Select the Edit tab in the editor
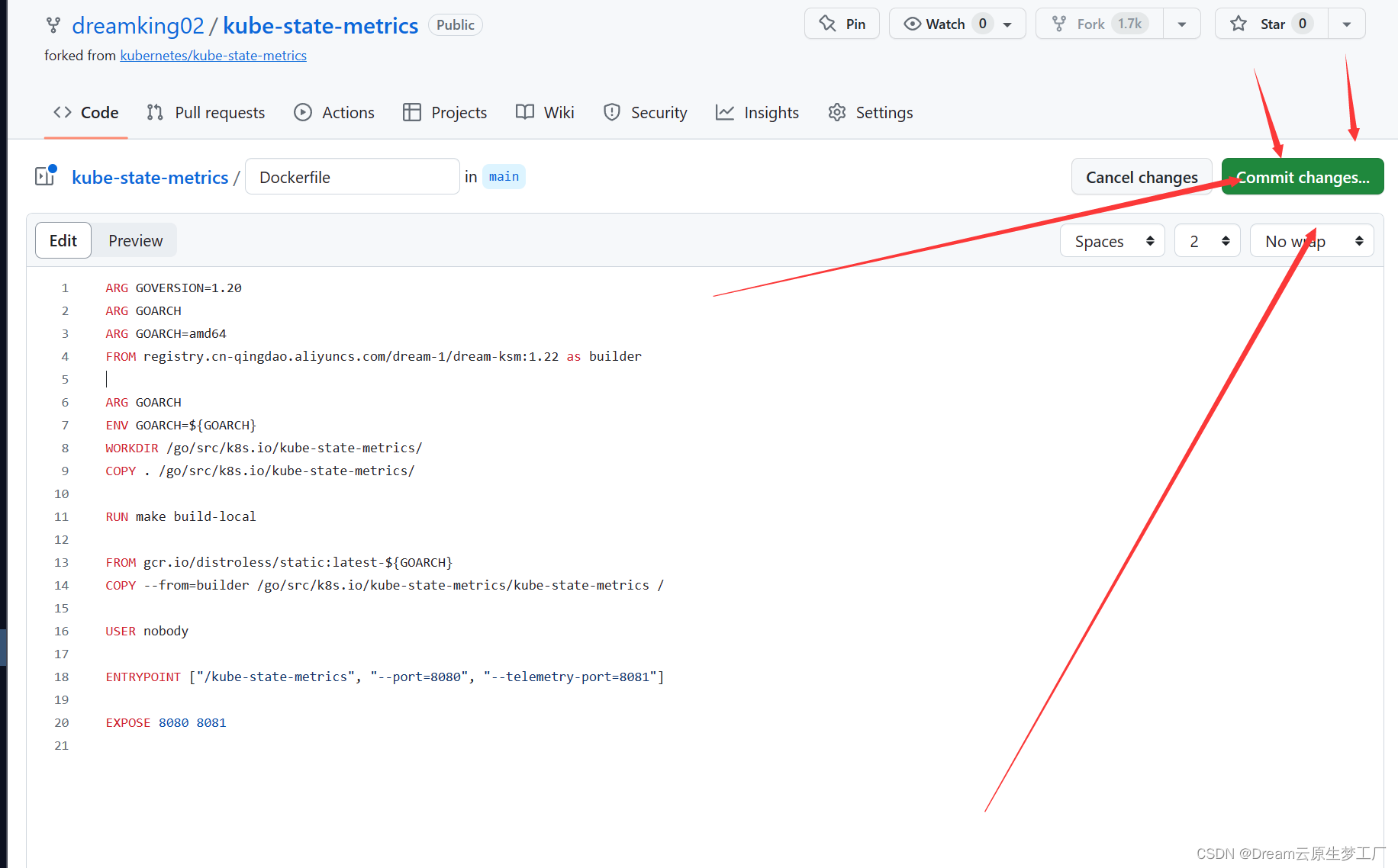The width and height of the screenshot is (1398, 868). tap(63, 240)
